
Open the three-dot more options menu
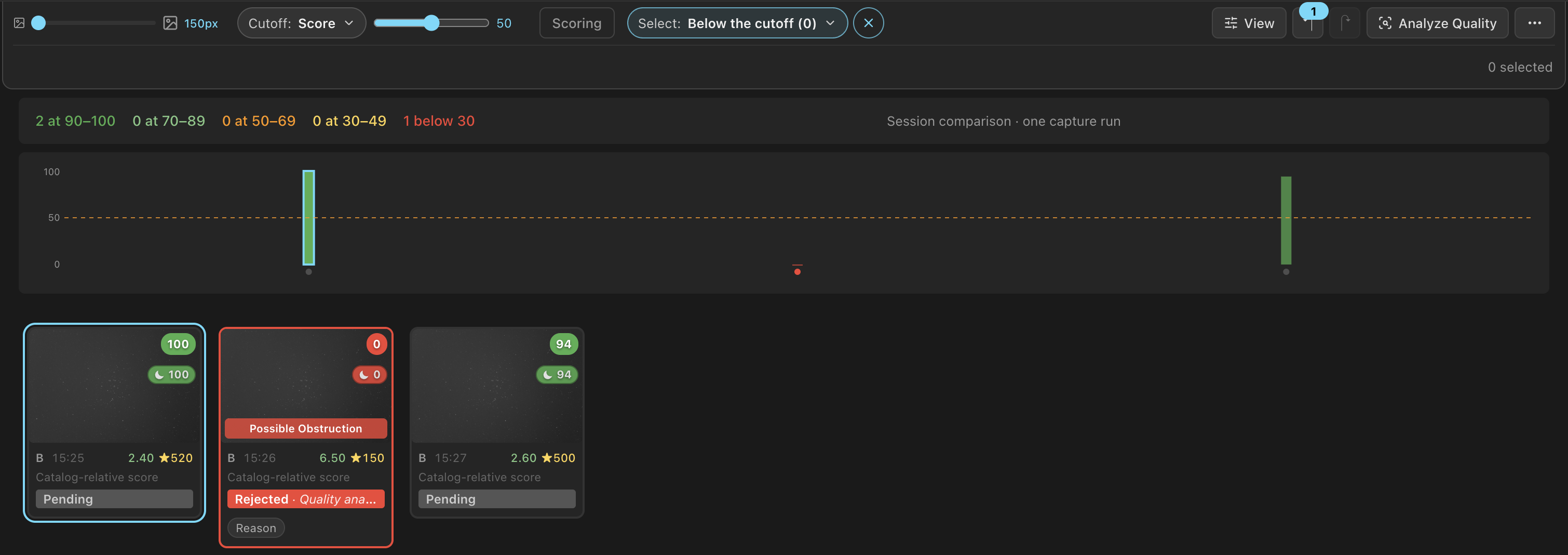click(x=1534, y=23)
